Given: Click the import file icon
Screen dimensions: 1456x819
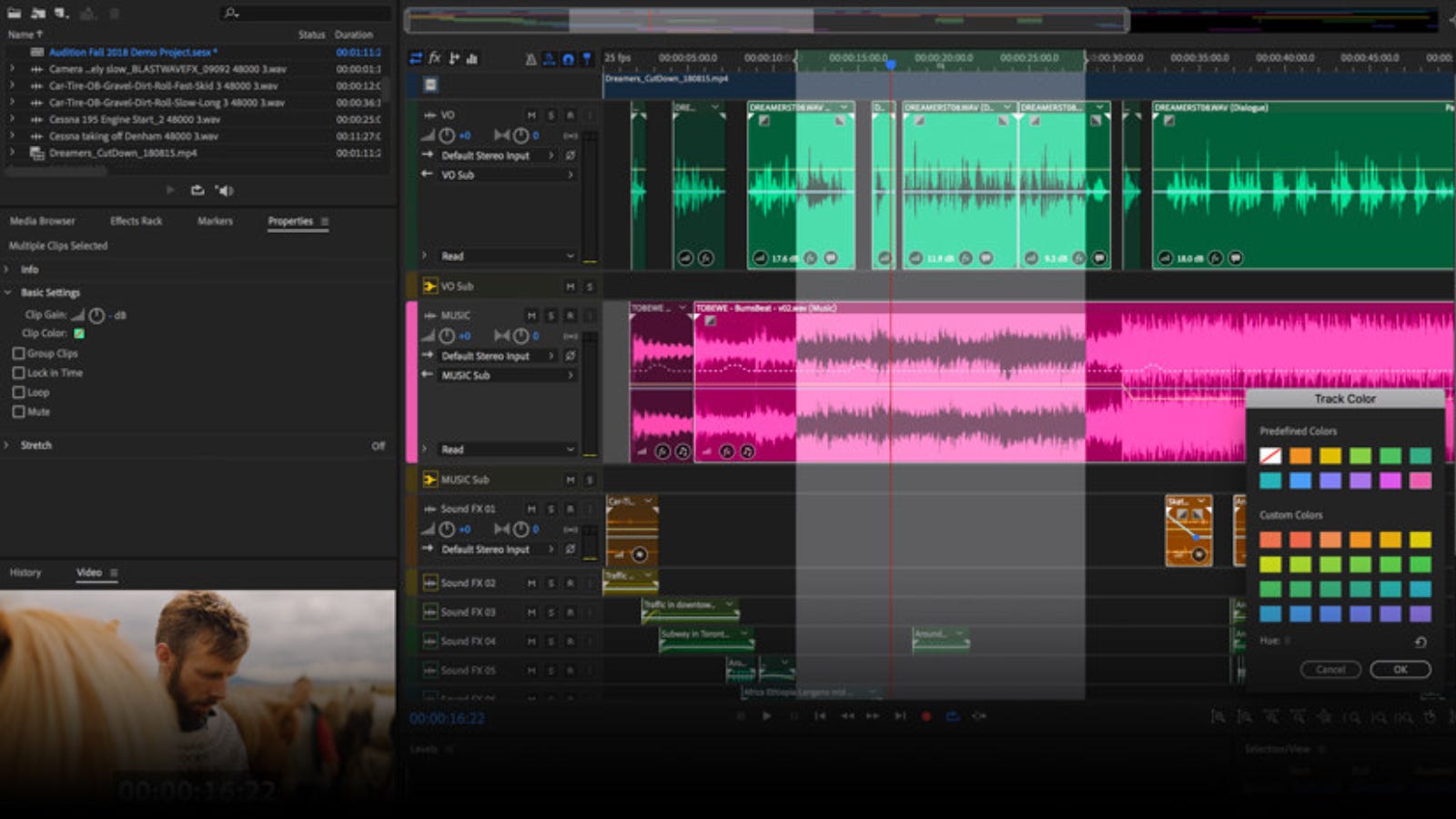Looking at the screenshot, I should point(38,13).
